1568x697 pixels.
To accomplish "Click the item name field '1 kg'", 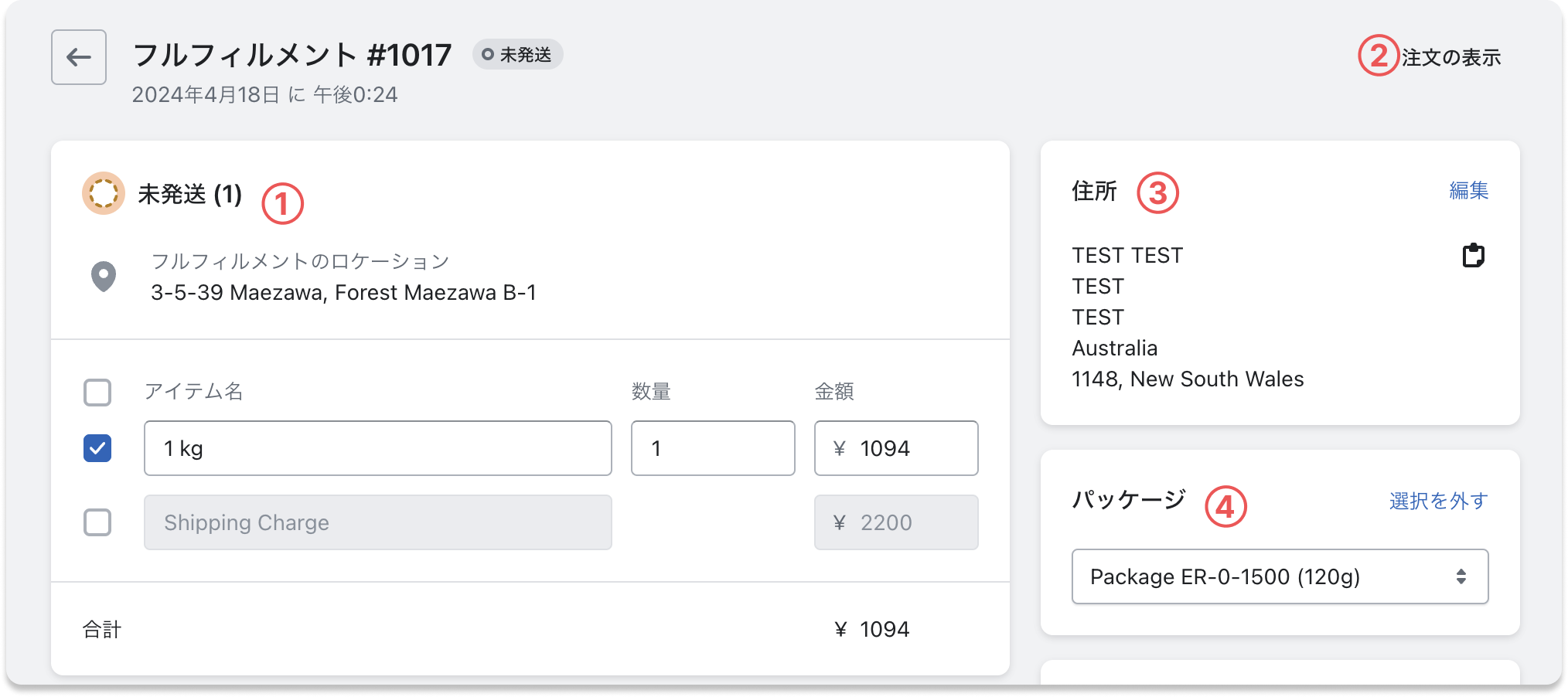I will point(377,448).
